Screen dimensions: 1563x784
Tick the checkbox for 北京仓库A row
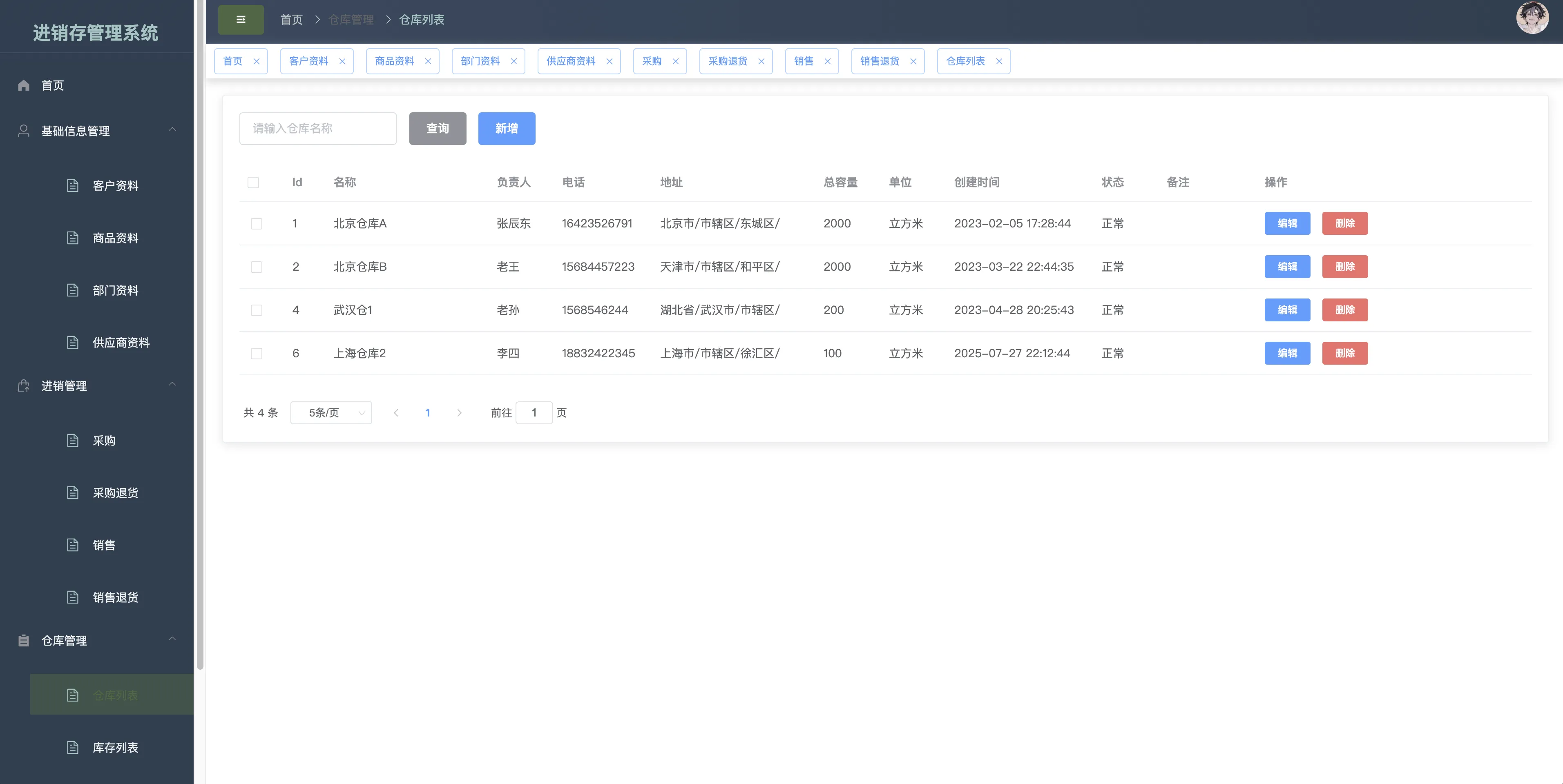click(257, 224)
